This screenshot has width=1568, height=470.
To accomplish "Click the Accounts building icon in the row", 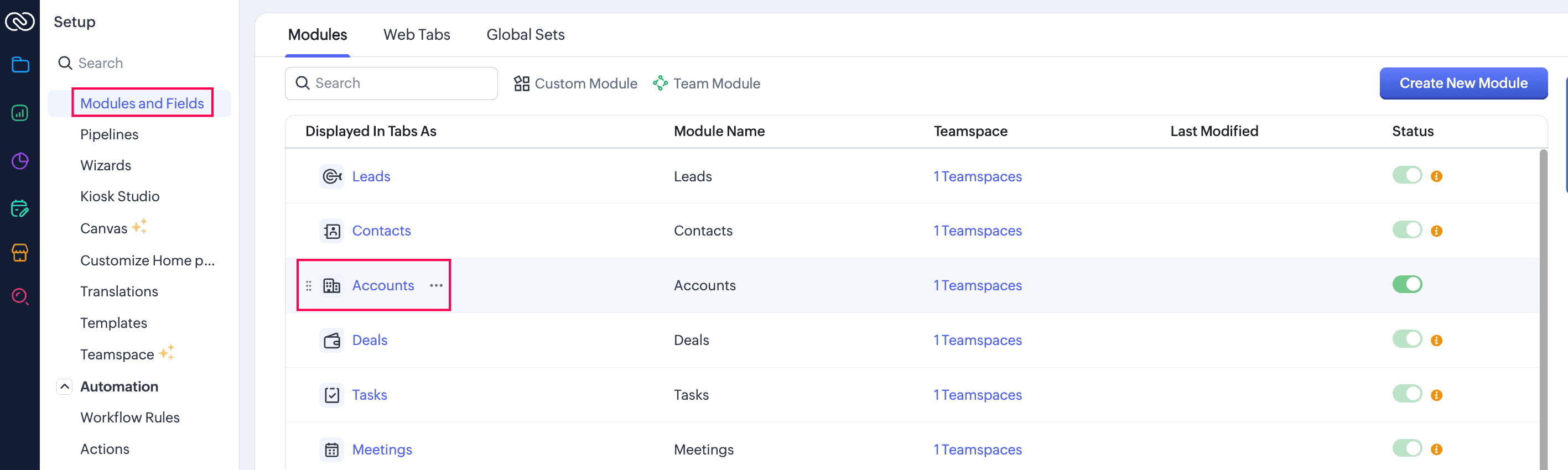I will tap(332, 285).
